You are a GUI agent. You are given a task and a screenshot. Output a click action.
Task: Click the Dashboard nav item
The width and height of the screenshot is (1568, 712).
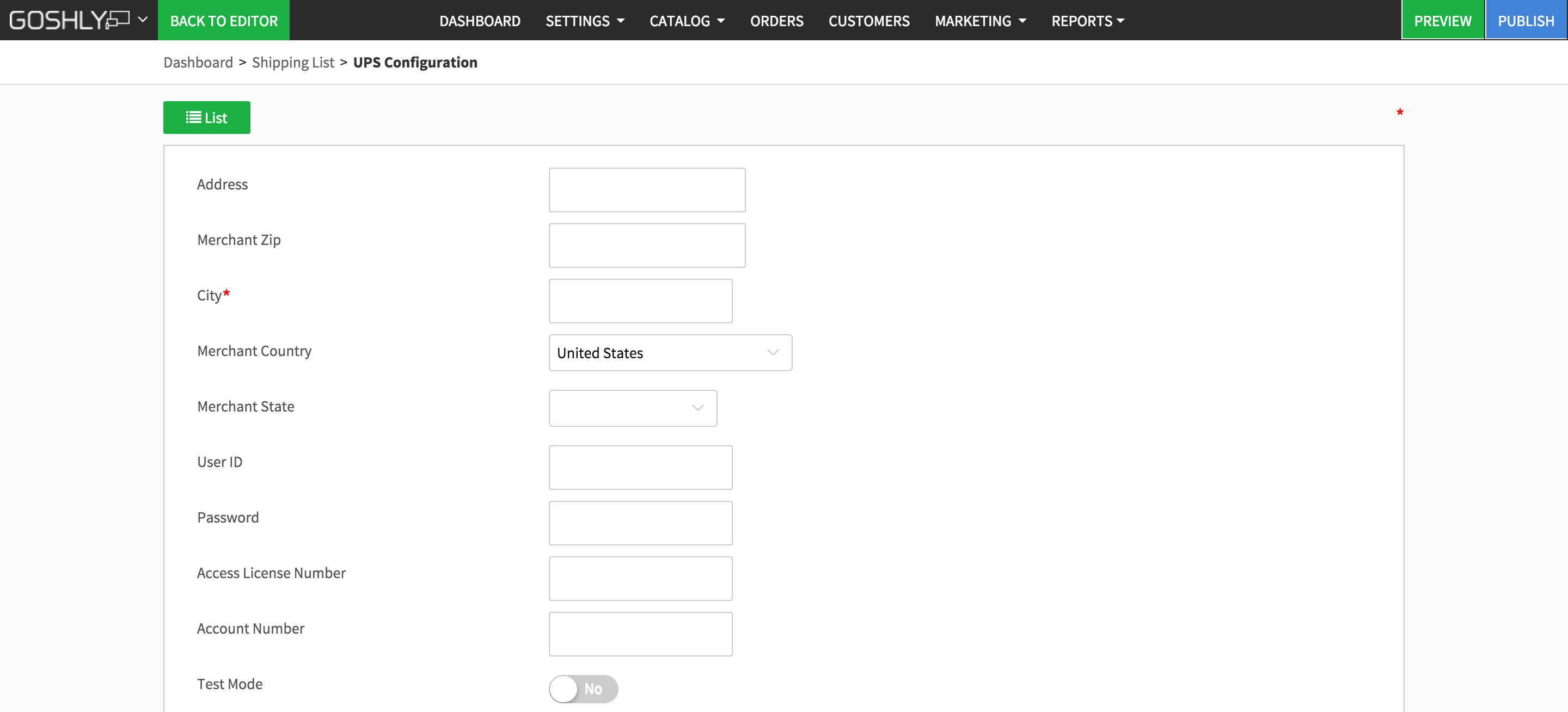pos(480,21)
